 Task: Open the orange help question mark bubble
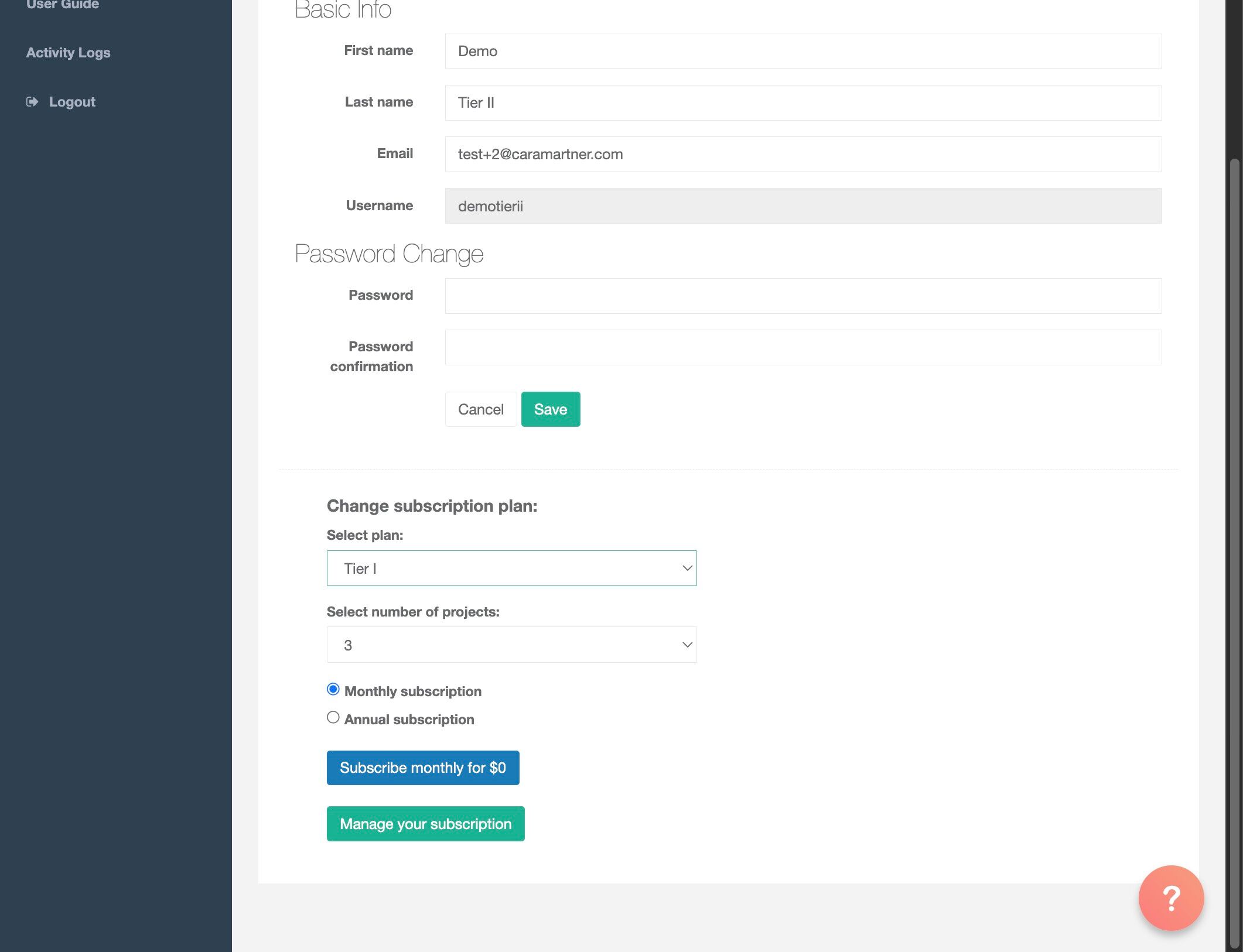tap(1170, 898)
